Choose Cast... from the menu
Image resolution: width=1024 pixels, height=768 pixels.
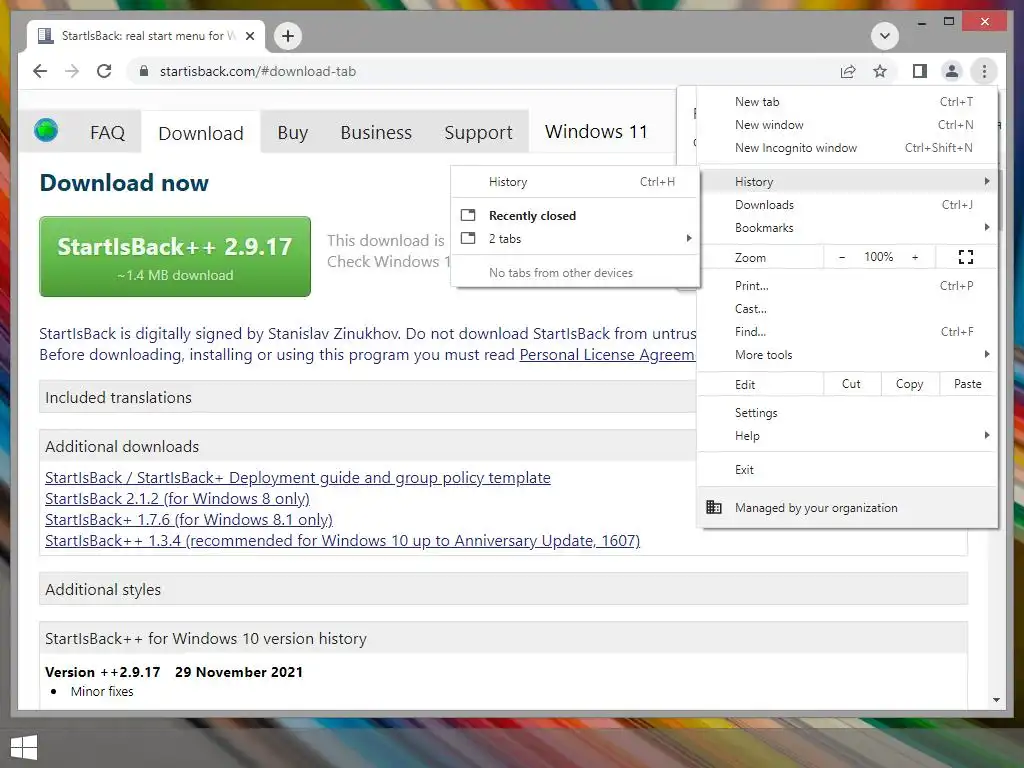pos(847,309)
